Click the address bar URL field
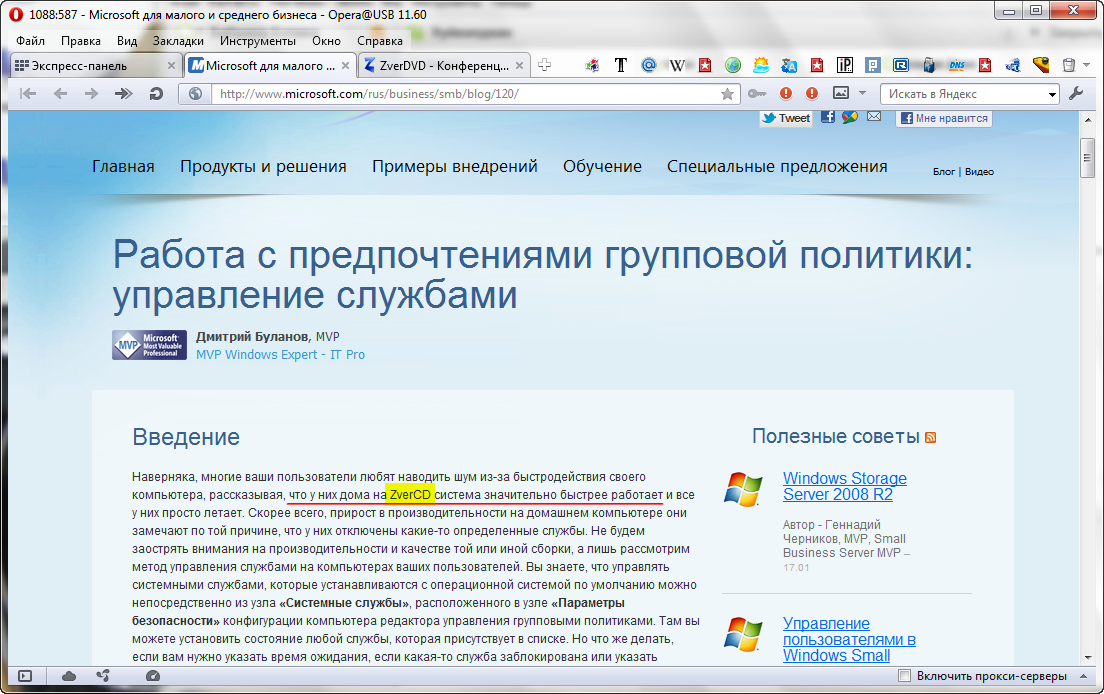 pos(465,94)
